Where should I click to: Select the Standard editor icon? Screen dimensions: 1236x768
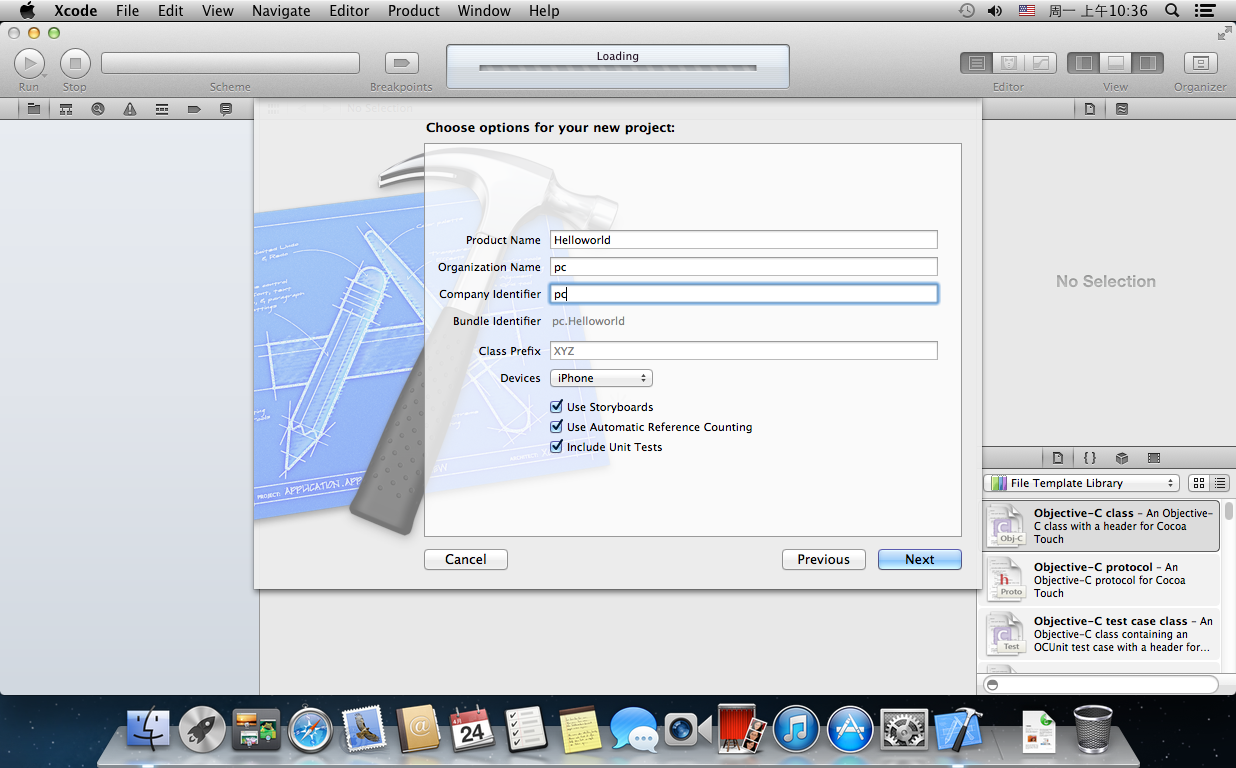(x=977, y=63)
